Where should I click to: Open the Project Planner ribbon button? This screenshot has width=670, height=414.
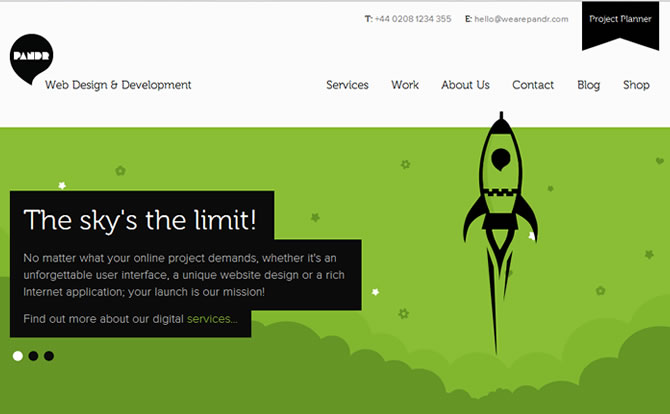[620, 20]
